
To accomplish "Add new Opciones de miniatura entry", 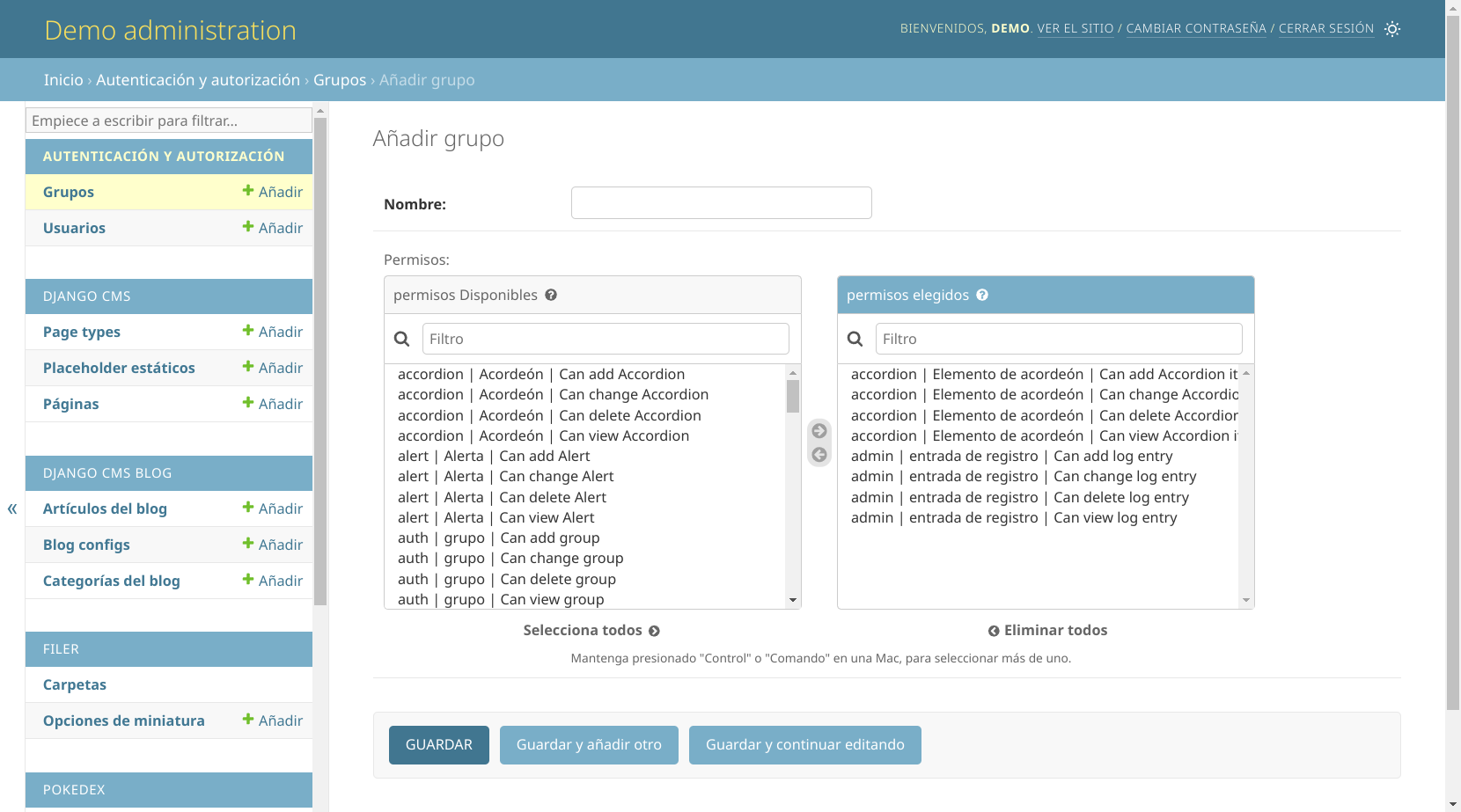I will pos(272,721).
